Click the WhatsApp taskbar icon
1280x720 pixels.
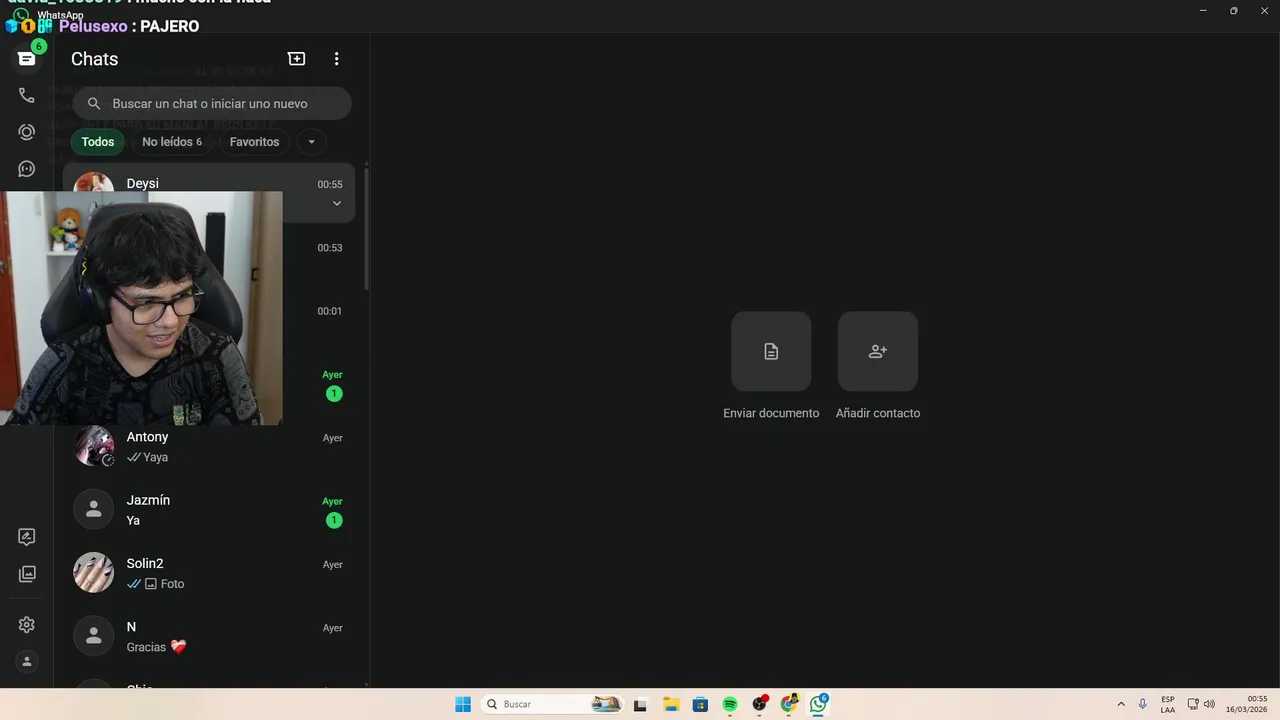tap(819, 704)
